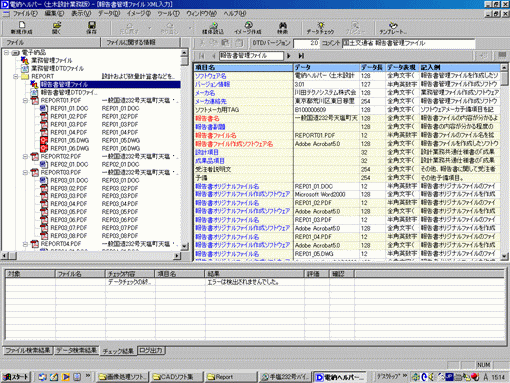Screen dimensions: 510x383
Task: Click the REP01_06.DWG drawing icon
Action: 44,148
